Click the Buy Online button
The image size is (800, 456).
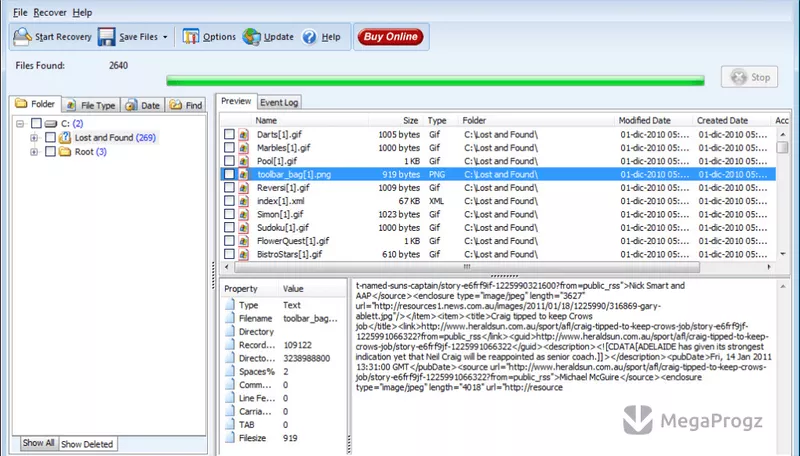(x=390, y=37)
